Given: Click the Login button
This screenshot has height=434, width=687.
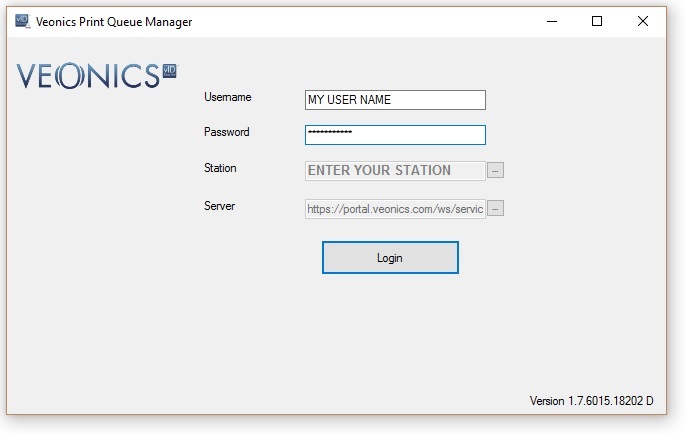Looking at the screenshot, I should pos(390,258).
